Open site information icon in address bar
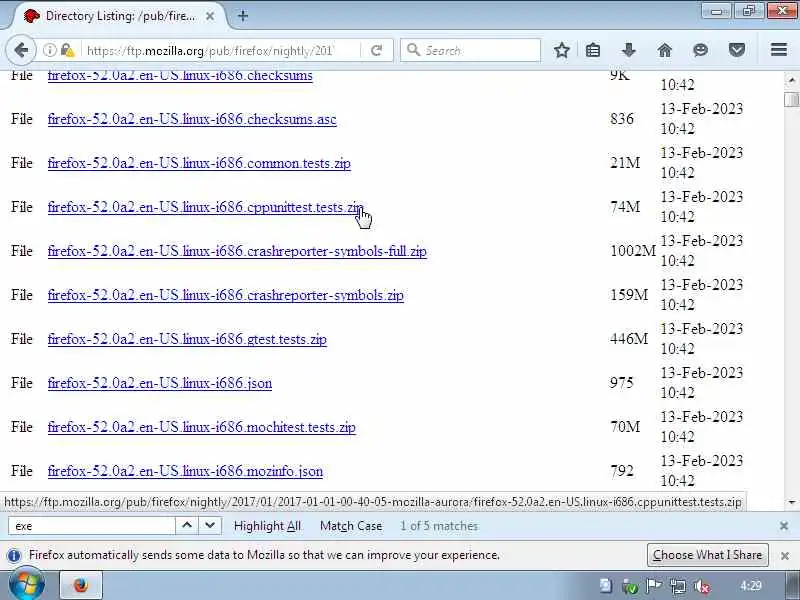 49,50
